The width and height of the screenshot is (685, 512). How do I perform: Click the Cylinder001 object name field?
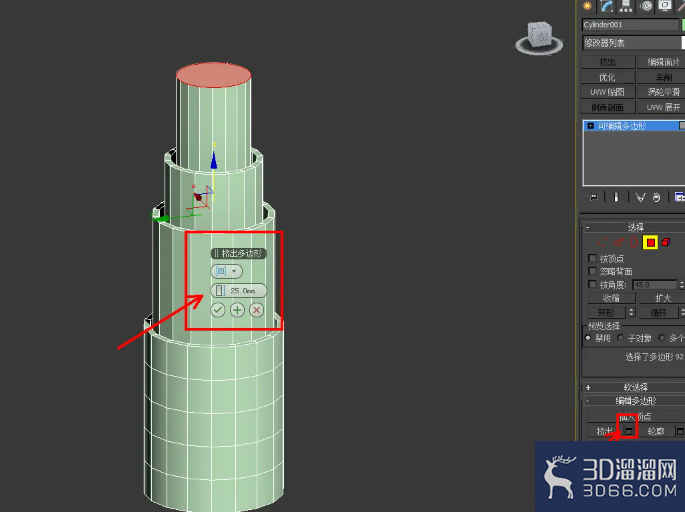pyautogui.click(x=630, y=25)
